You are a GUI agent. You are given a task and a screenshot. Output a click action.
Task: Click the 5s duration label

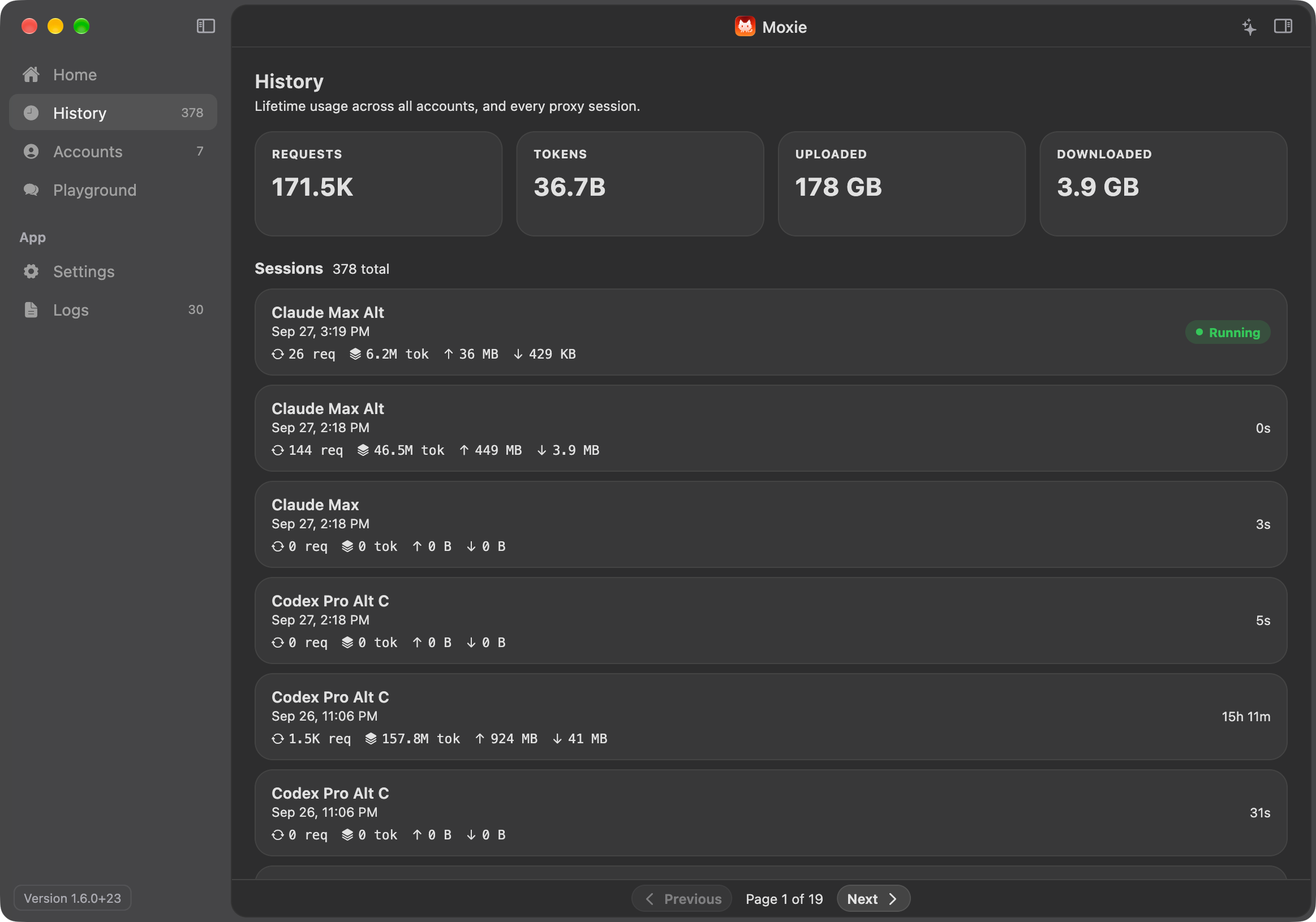[1263, 621]
